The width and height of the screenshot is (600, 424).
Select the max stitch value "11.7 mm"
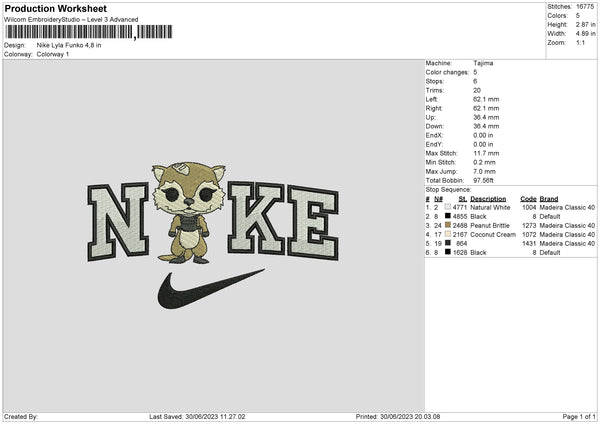coord(486,153)
